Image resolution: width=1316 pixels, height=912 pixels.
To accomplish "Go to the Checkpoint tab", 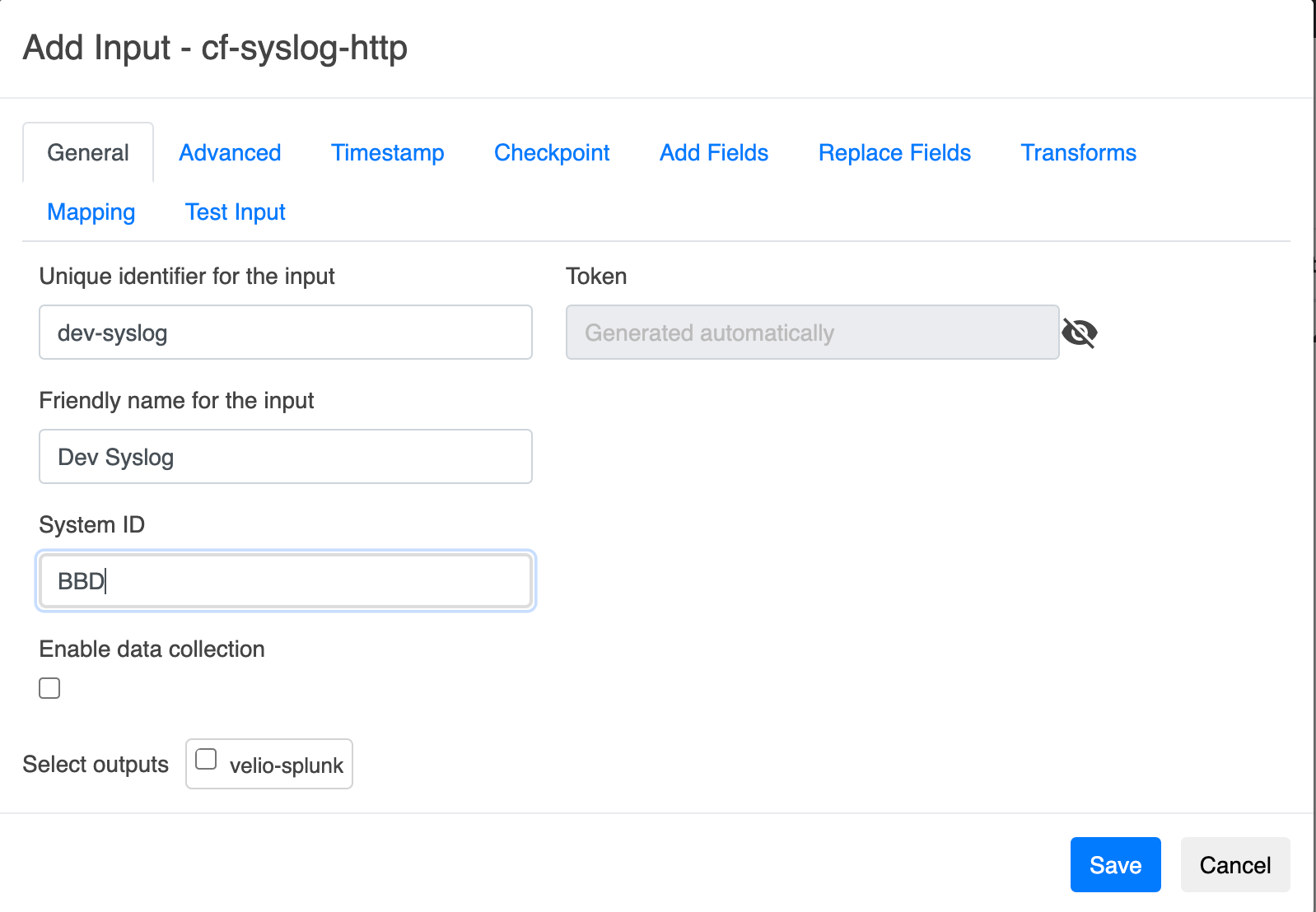I will pyautogui.click(x=552, y=153).
